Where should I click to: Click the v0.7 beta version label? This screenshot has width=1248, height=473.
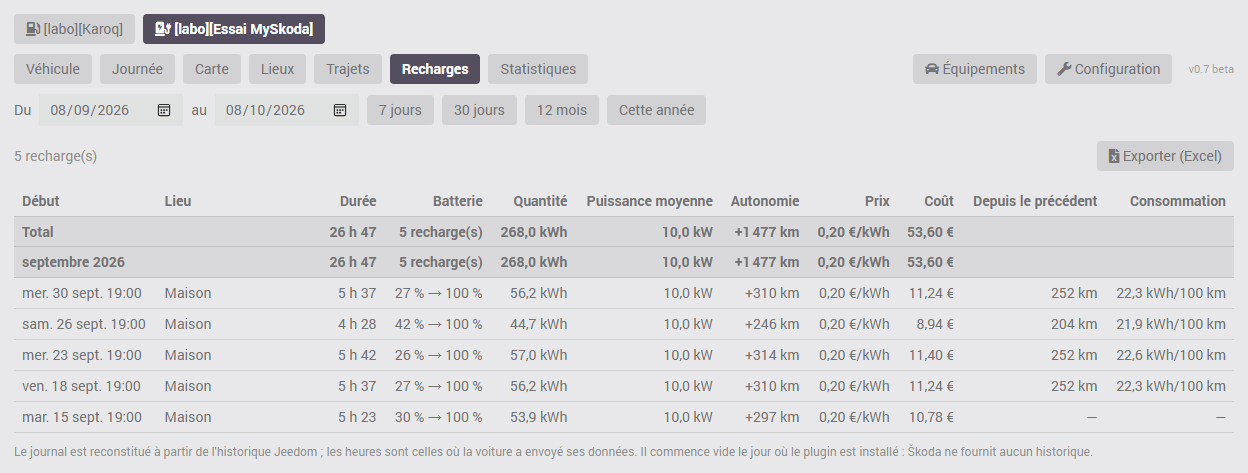point(1211,69)
